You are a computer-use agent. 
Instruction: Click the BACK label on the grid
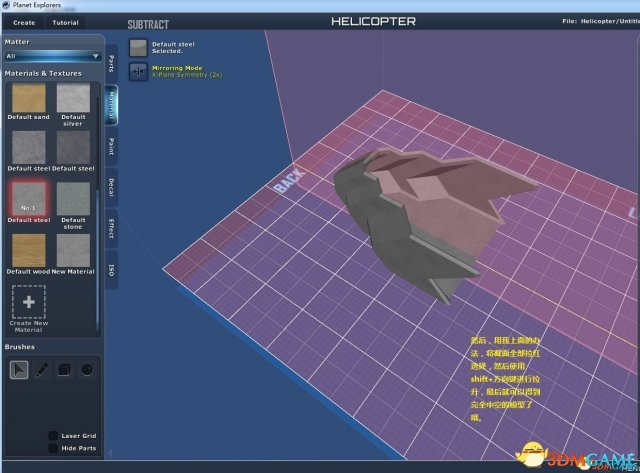[289, 180]
